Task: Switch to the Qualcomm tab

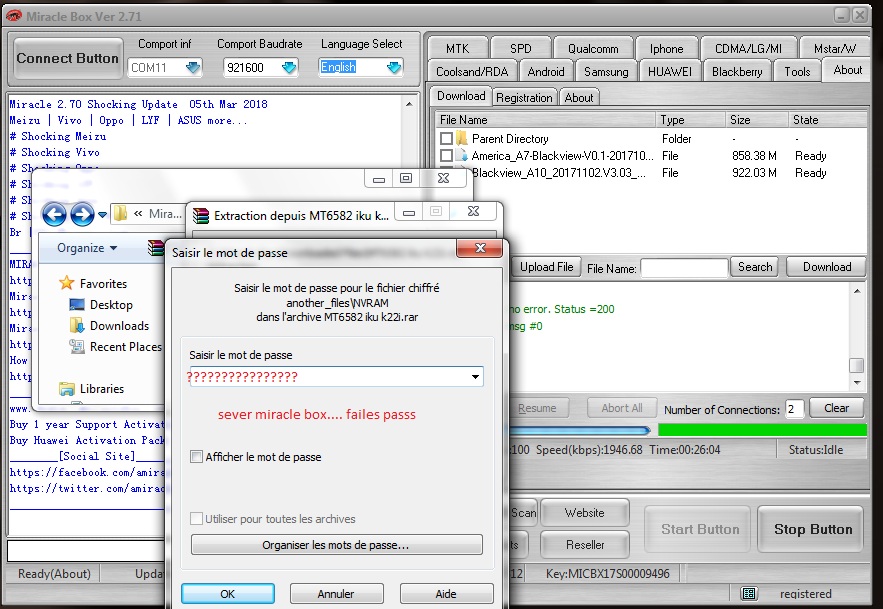Action: pos(593,48)
